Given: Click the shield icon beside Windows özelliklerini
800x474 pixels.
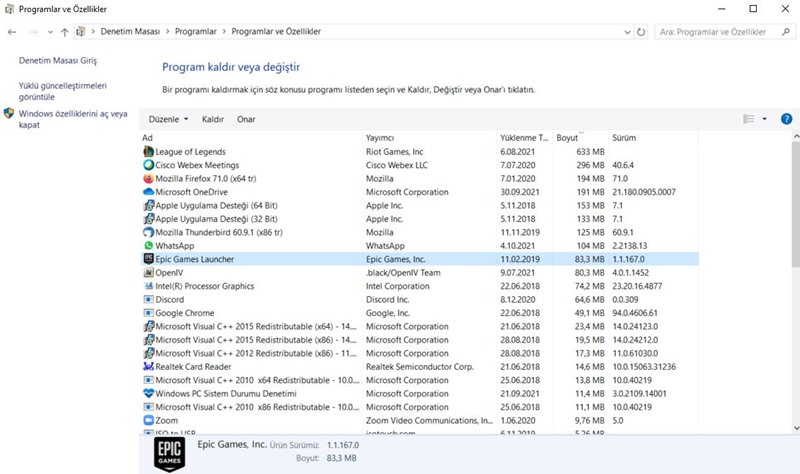Looking at the screenshot, I should pyautogui.click(x=9, y=113).
